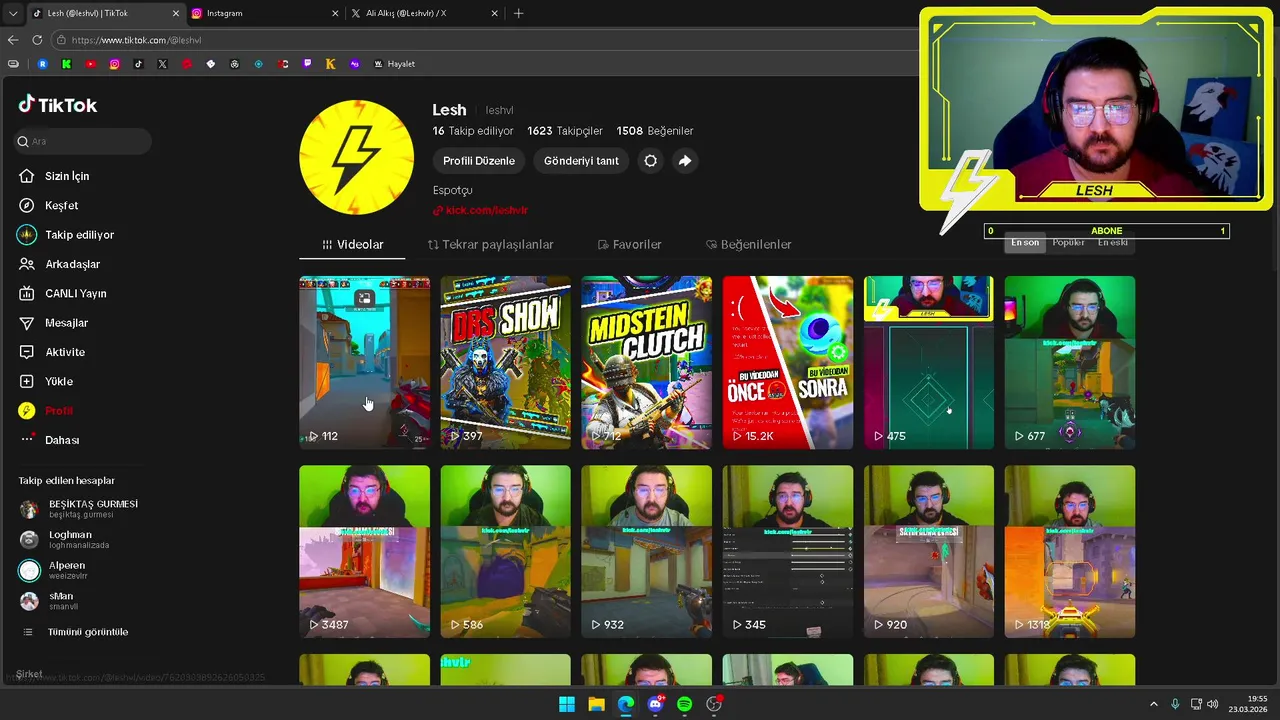
Task: Open a new browser tab
Action: click(x=518, y=13)
